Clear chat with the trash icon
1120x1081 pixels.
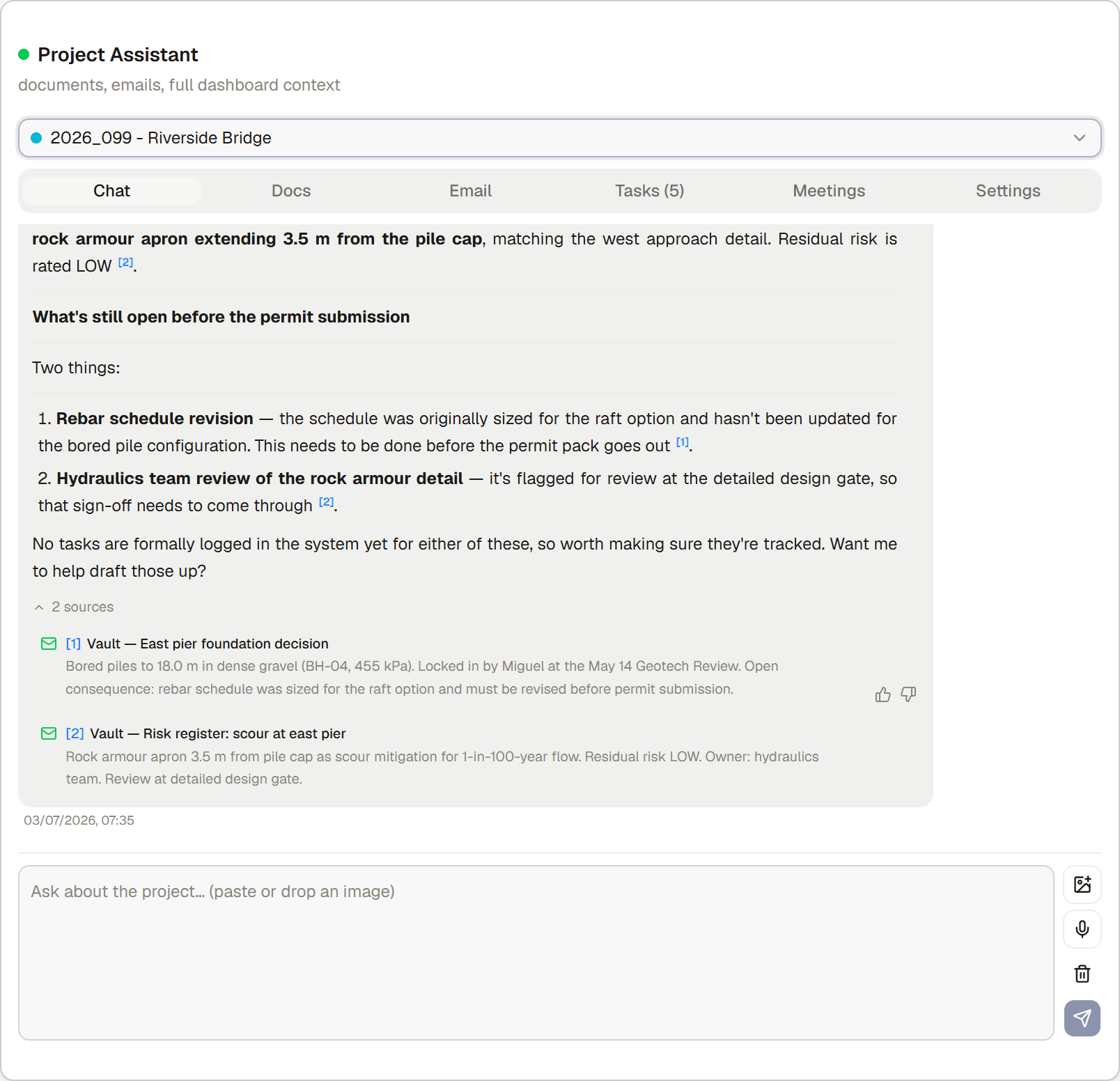(1082, 974)
